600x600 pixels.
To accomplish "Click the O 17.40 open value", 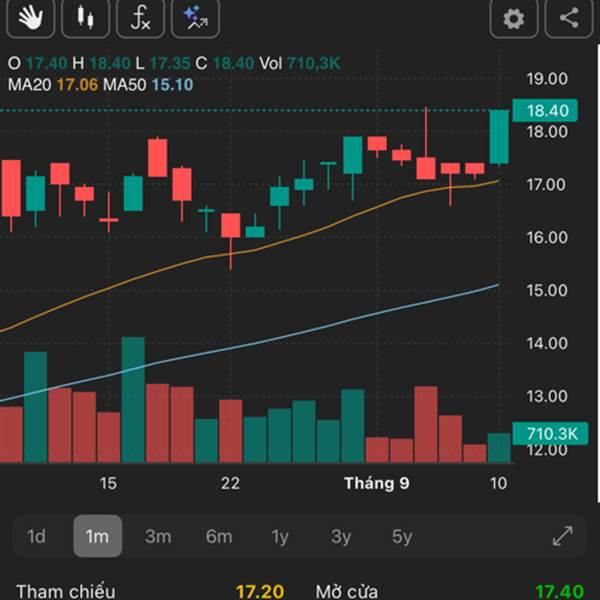I will (46, 63).
